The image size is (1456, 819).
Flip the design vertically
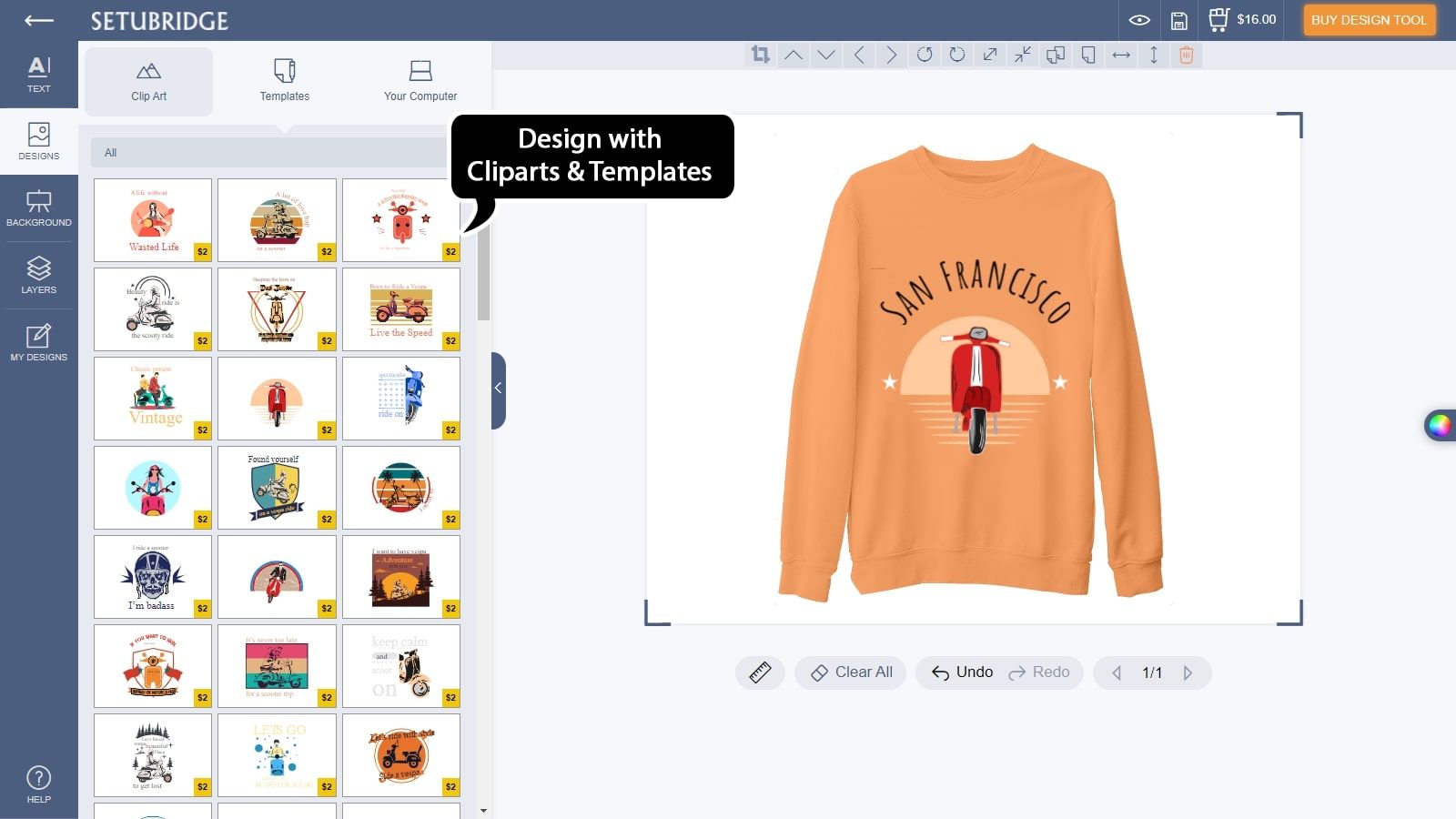click(1153, 55)
